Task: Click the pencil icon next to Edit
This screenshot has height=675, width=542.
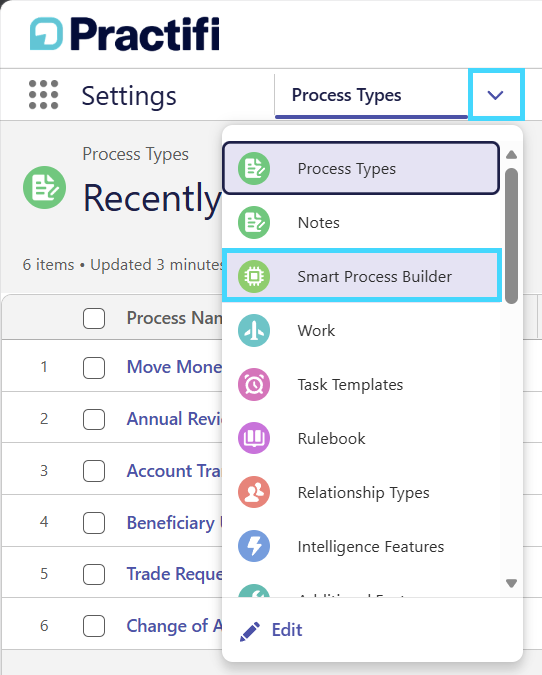Action: tap(250, 631)
